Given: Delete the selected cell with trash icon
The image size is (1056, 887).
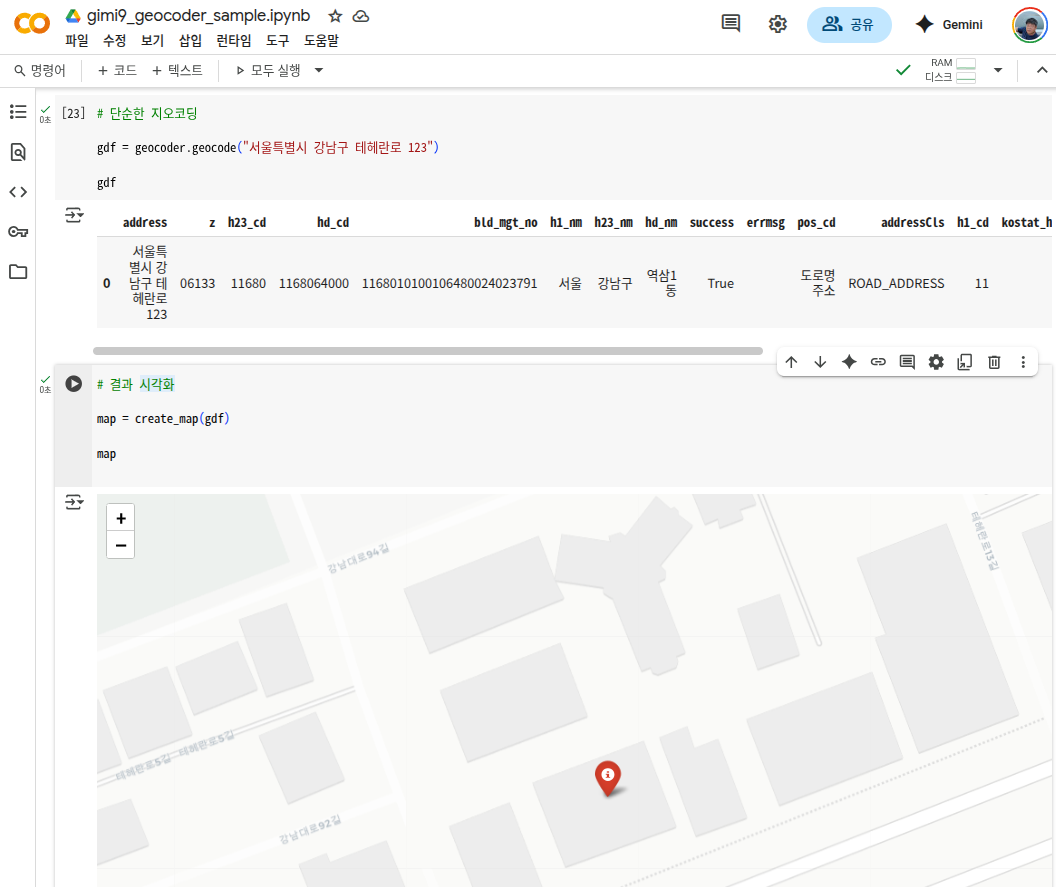Looking at the screenshot, I should 994,362.
